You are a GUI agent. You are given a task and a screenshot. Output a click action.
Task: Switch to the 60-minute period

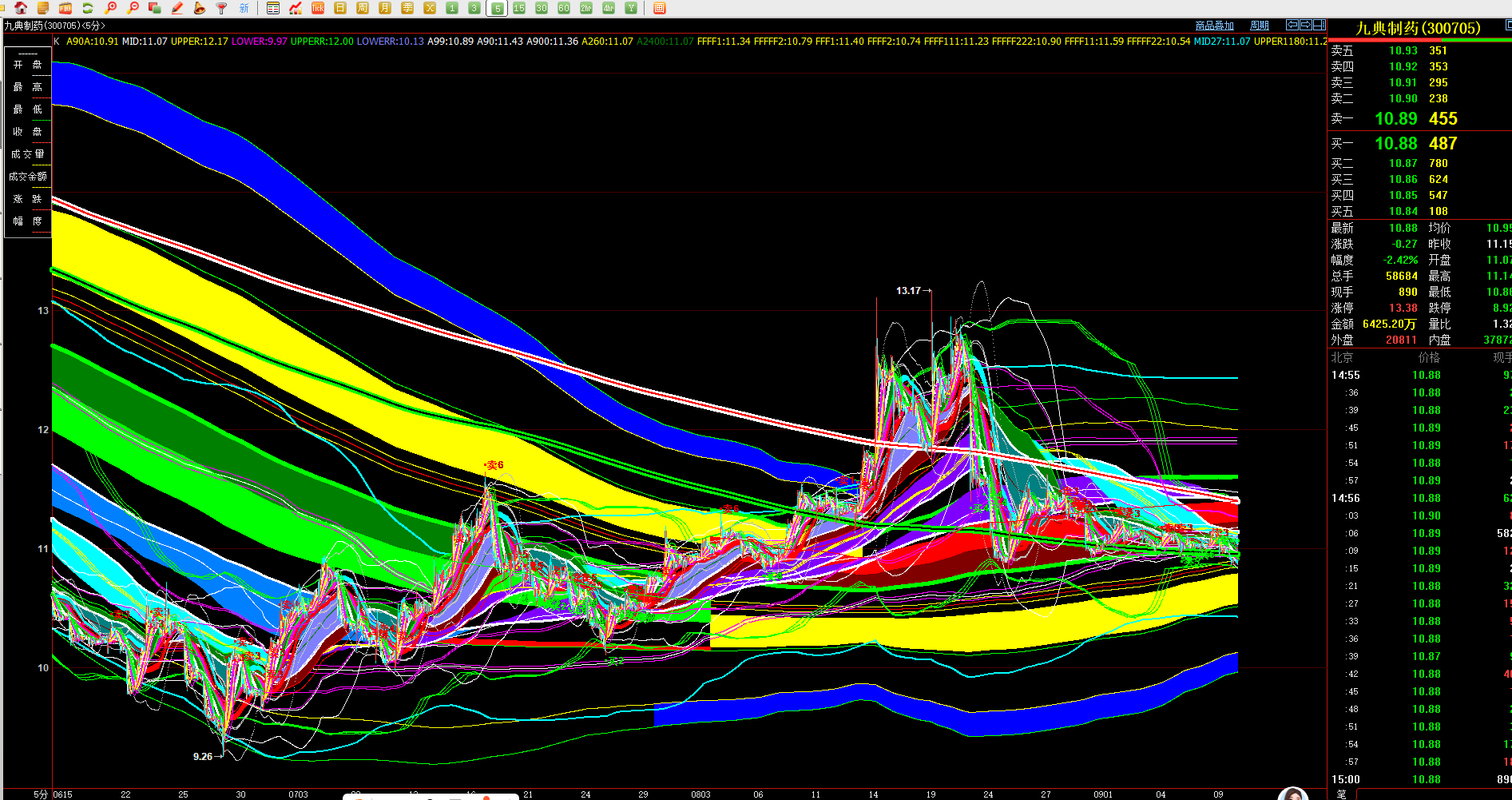564,8
